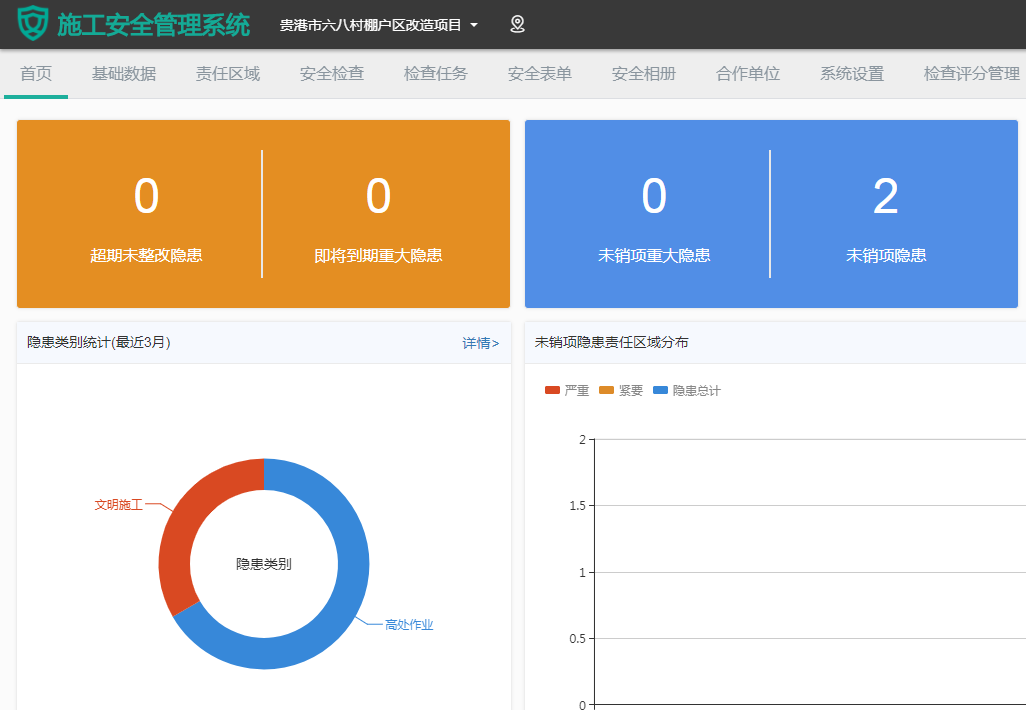Toggle the 严重 legend series
Screen dimensions: 1026x710
[x=567, y=391]
